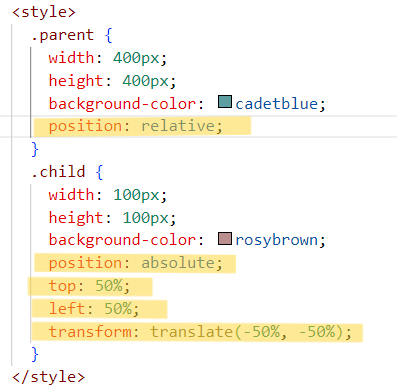
Task: Click the 'position: relative;' line
Action: (136, 126)
